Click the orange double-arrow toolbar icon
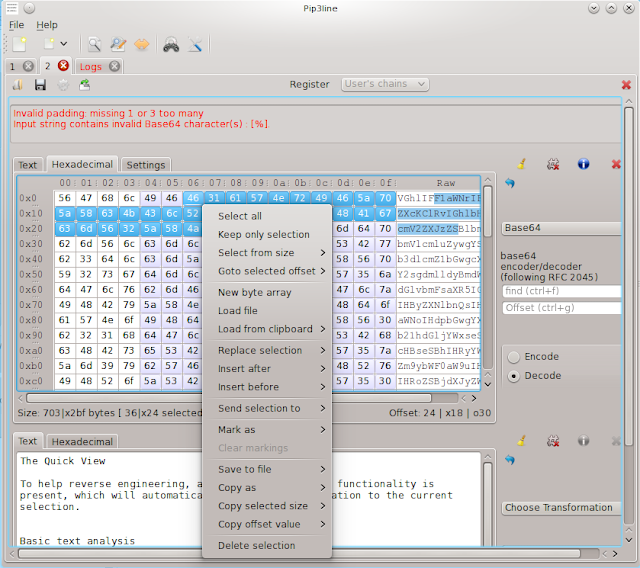 (x=142, y=44)
